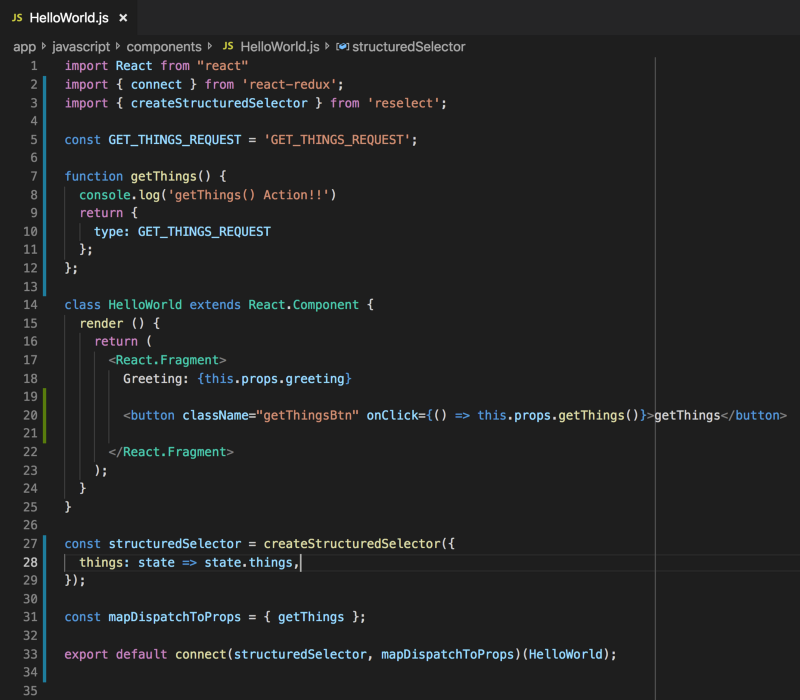Expand breadcrumb arrow after HelloWorld.js
The width and height of the screenshot is (800, 700).
coord(328,46)
